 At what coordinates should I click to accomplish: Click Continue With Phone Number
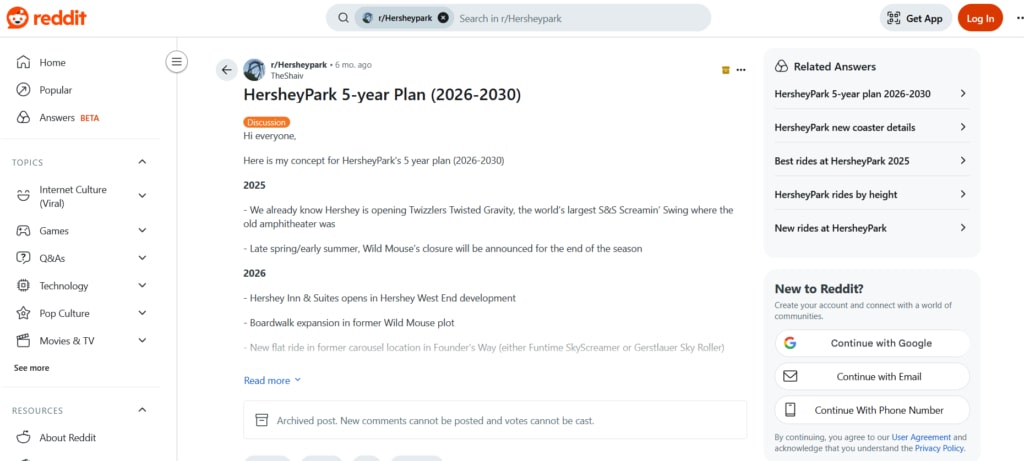[872, 410]
